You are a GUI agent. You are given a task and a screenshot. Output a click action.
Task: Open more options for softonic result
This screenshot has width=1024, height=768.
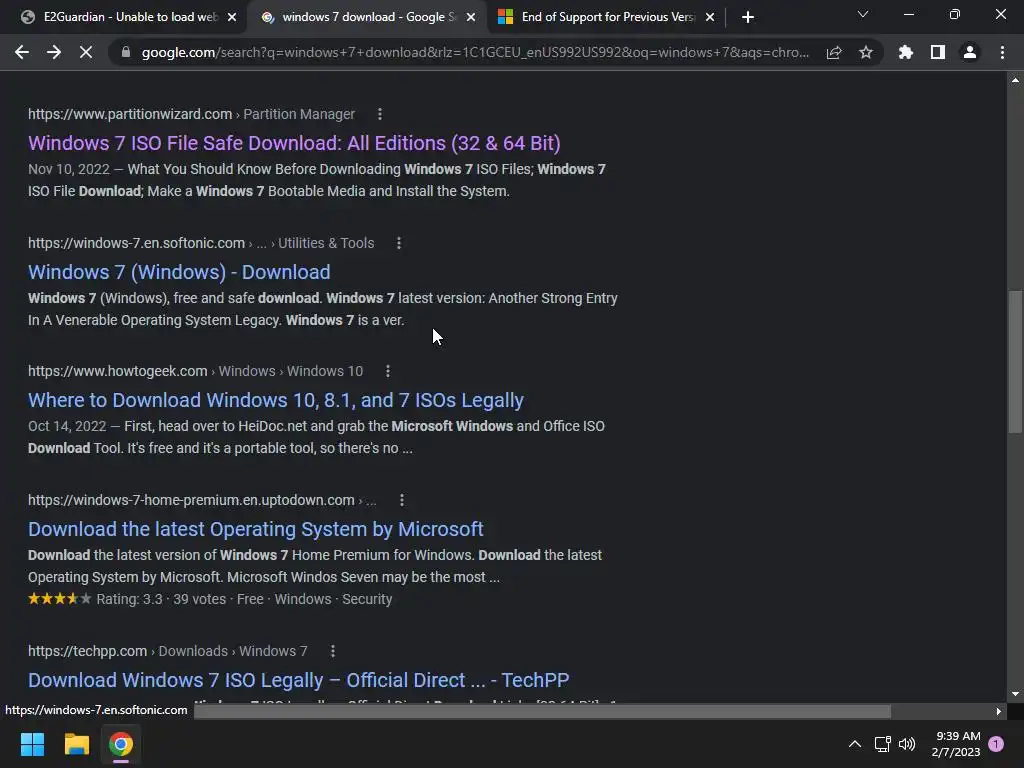coord(399,243)
